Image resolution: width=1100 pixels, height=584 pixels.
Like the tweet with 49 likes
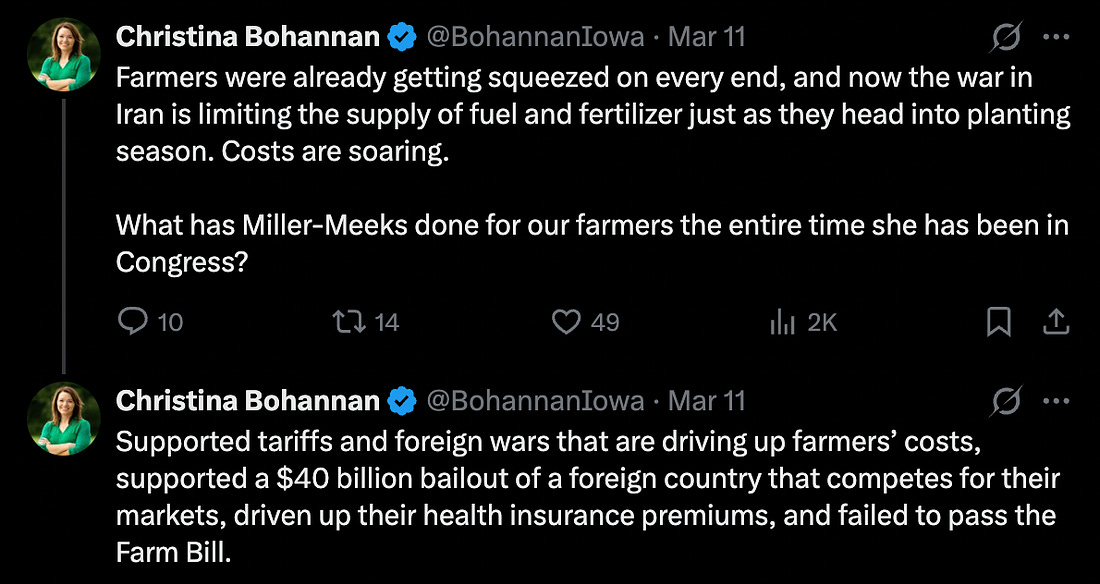(567, 322)
